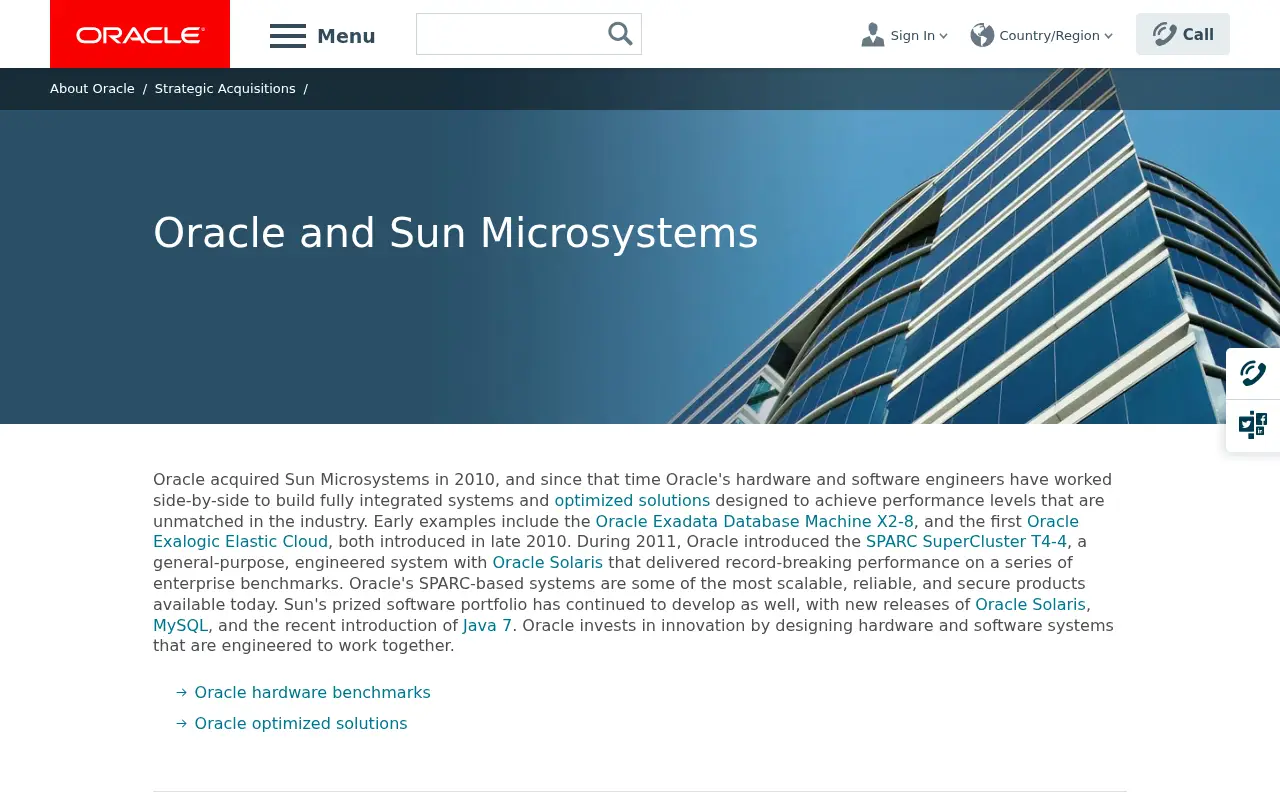Open Oracle hardware benchmarks link

coord(312,693)
